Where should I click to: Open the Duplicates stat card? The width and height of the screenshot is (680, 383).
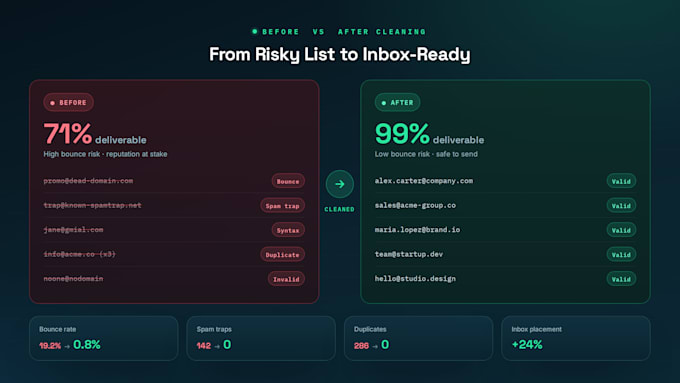(418, 338)
